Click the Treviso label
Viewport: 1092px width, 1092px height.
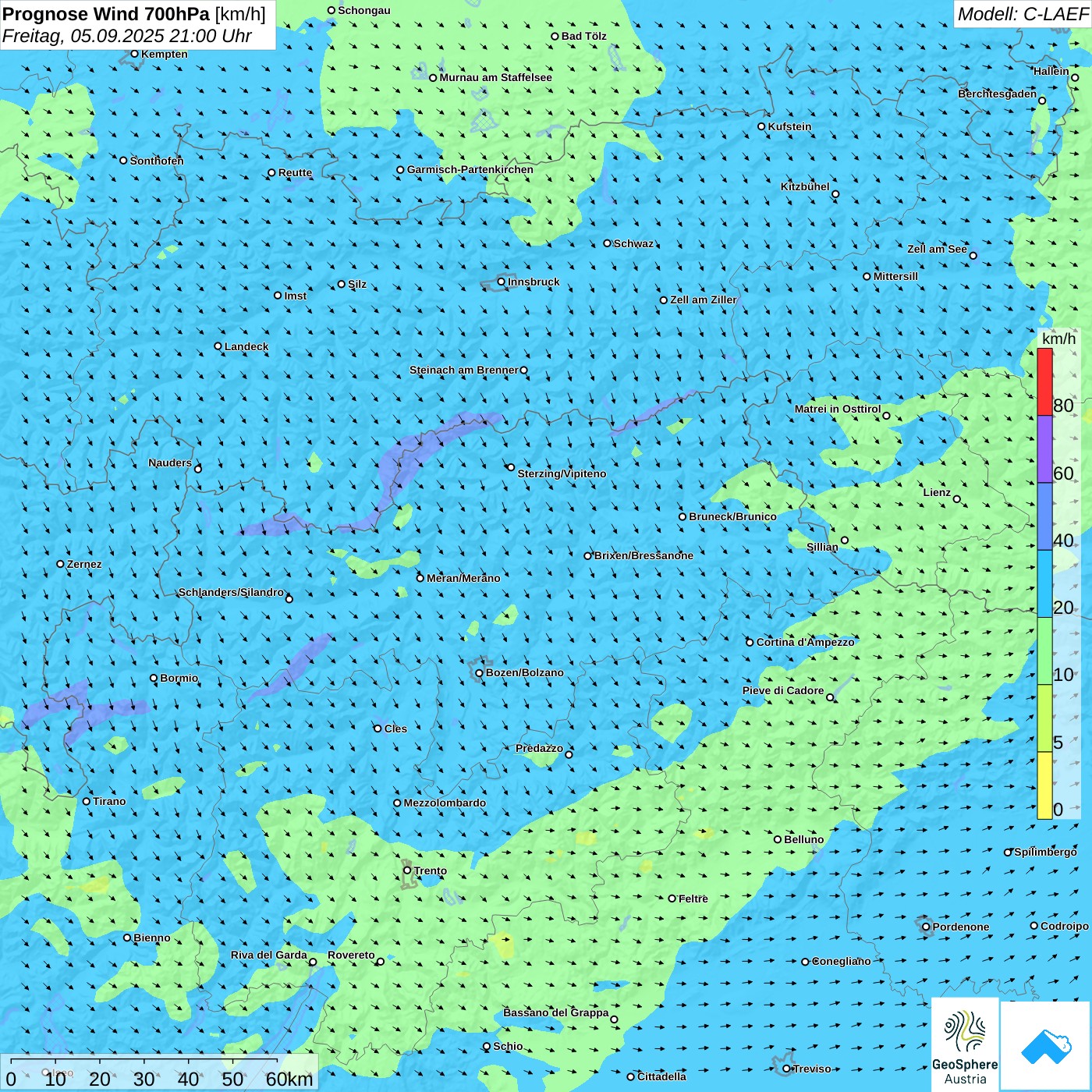coord(812,1069)
